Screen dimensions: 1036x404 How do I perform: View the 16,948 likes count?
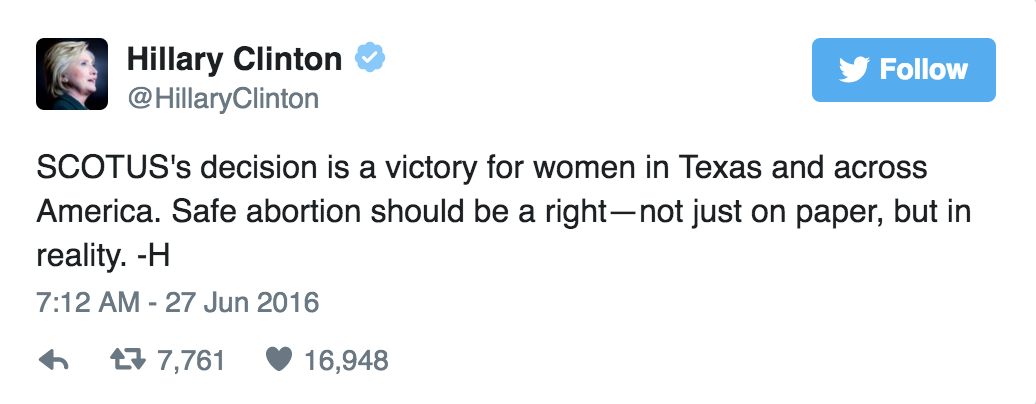(x=346, y=360)
